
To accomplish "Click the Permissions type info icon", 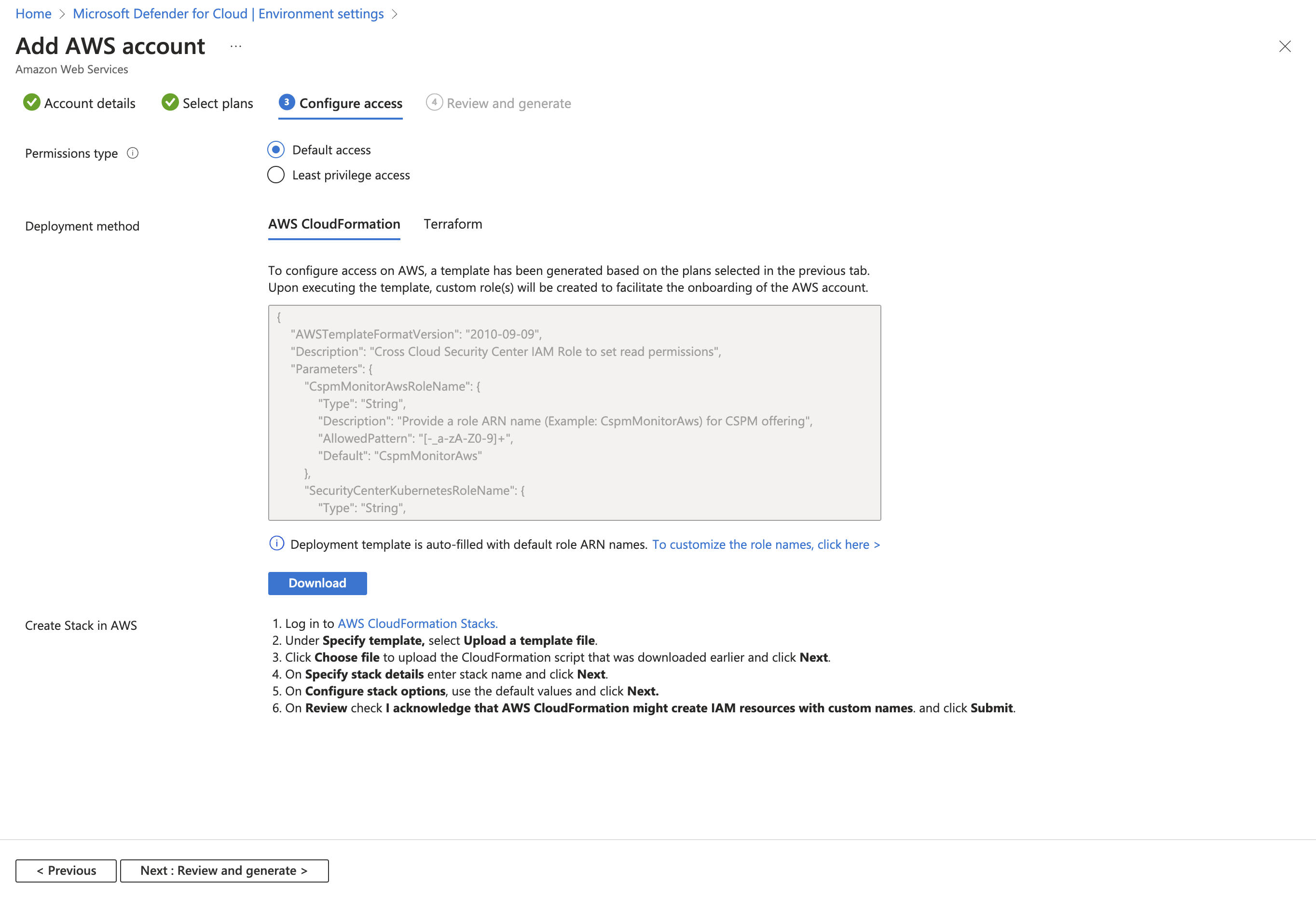I will coord(133,153).
